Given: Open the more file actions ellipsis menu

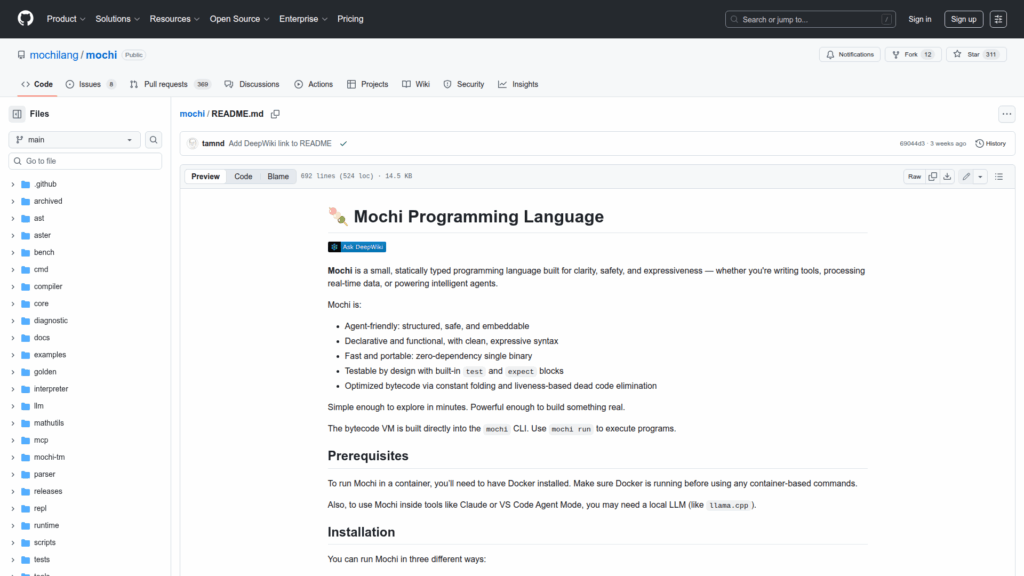Looking at the screenshot, I should (1006, 114).
